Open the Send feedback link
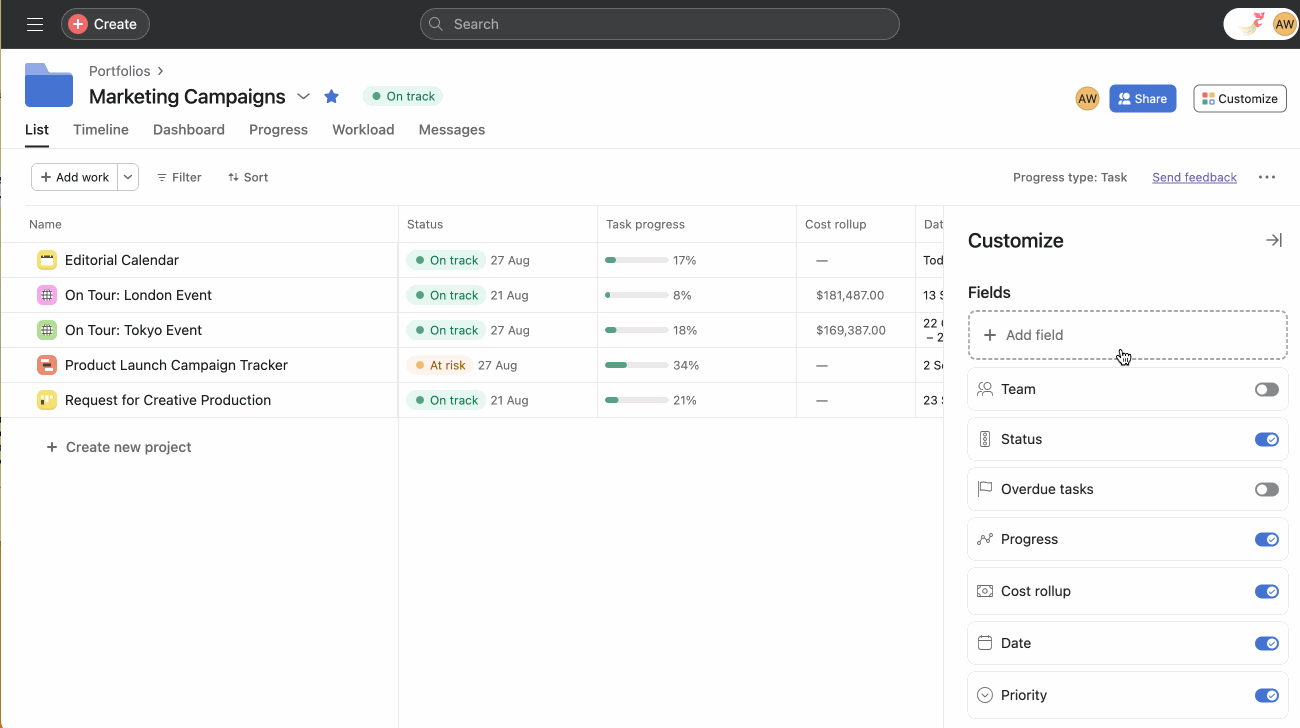Screen dimensions: 1300x728 [x=1194, y=177]
